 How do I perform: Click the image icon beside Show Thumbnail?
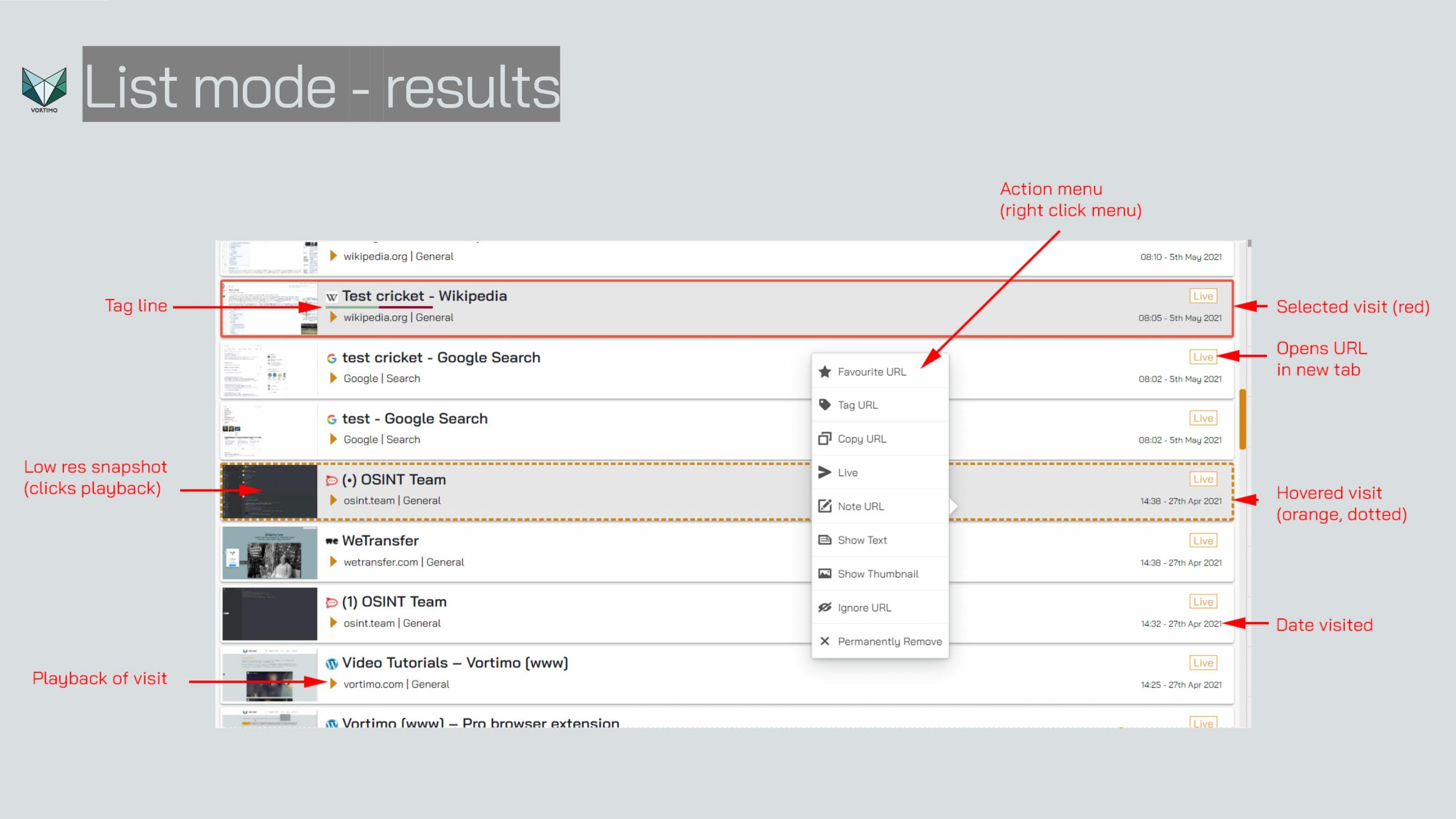click(x=825, y=573)
